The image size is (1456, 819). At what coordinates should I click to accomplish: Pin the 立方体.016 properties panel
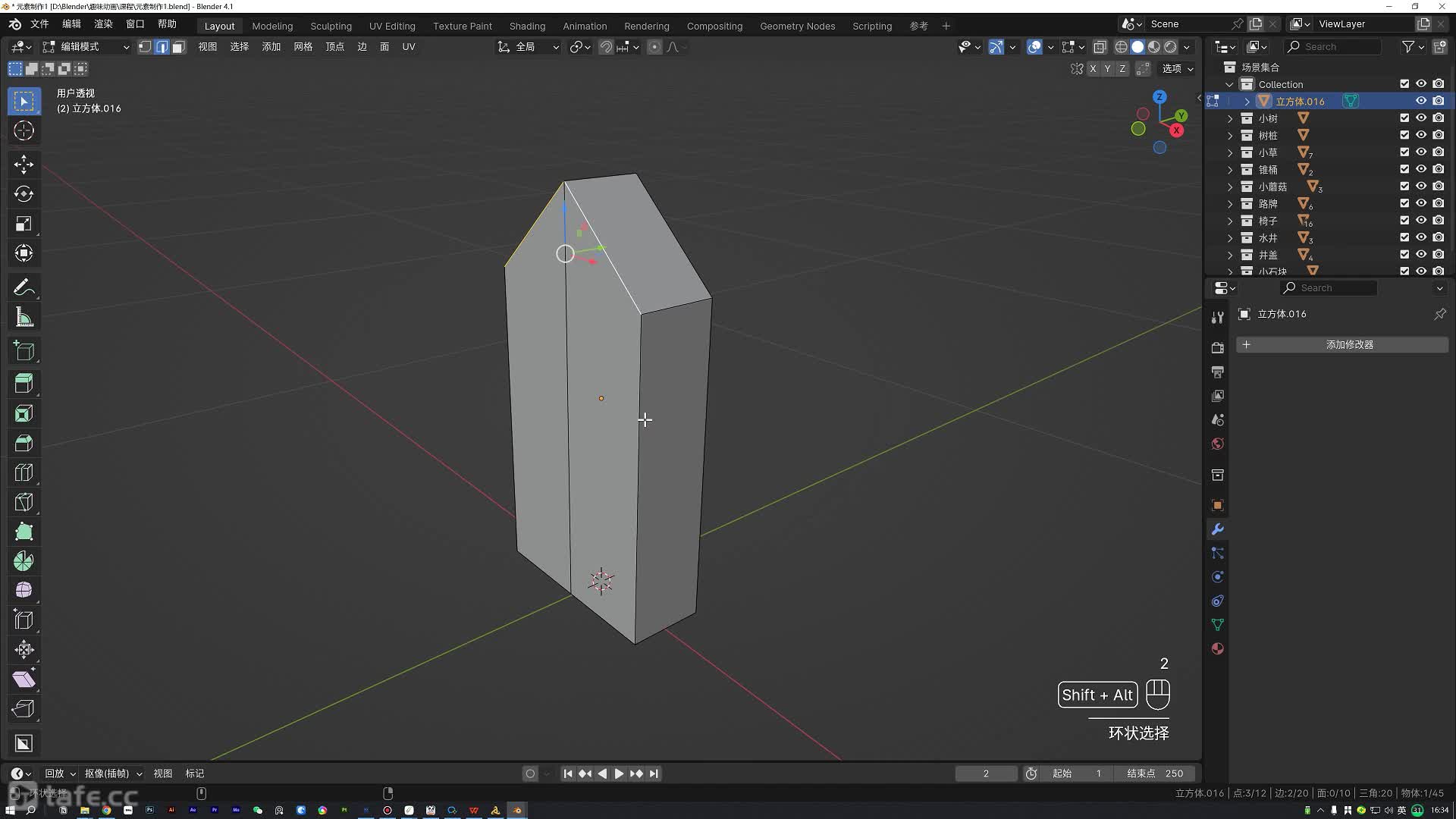click(1439, 314)
